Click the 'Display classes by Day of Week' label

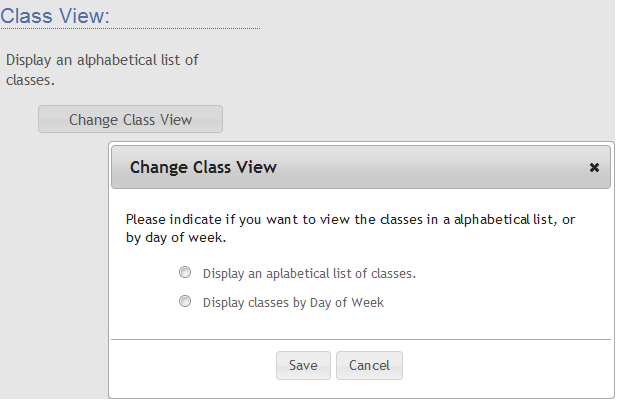tap(293, 302)
